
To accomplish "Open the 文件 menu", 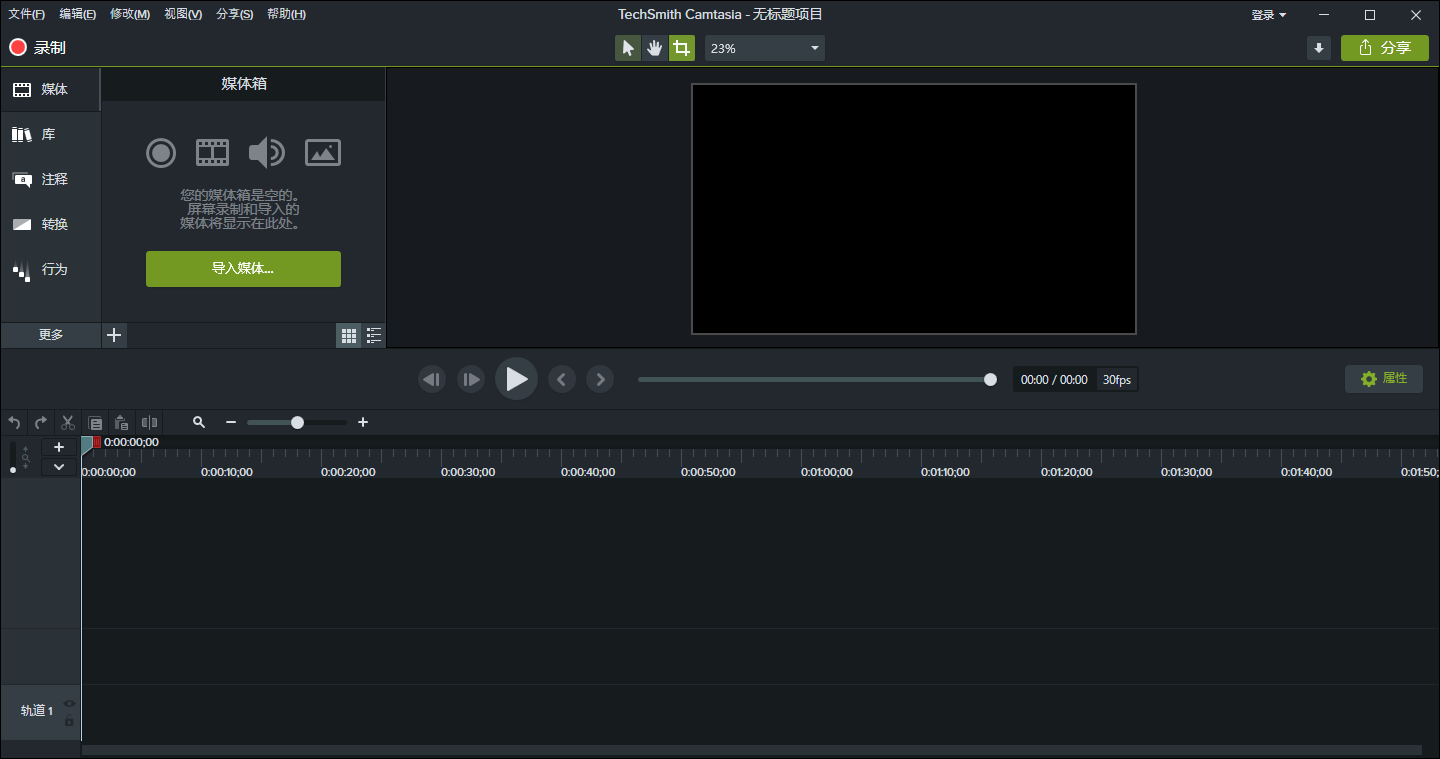I will pos(26,14).
